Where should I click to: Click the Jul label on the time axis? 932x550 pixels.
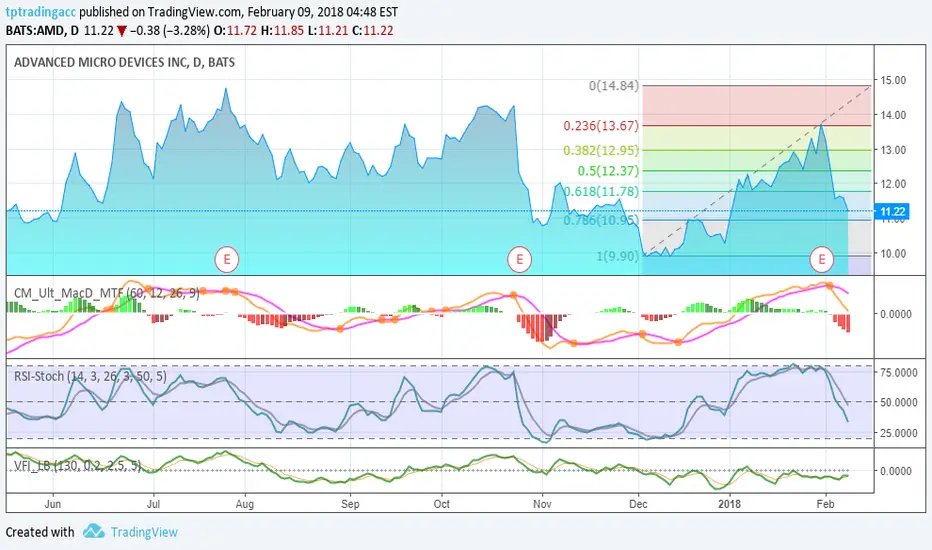[153, 504]
